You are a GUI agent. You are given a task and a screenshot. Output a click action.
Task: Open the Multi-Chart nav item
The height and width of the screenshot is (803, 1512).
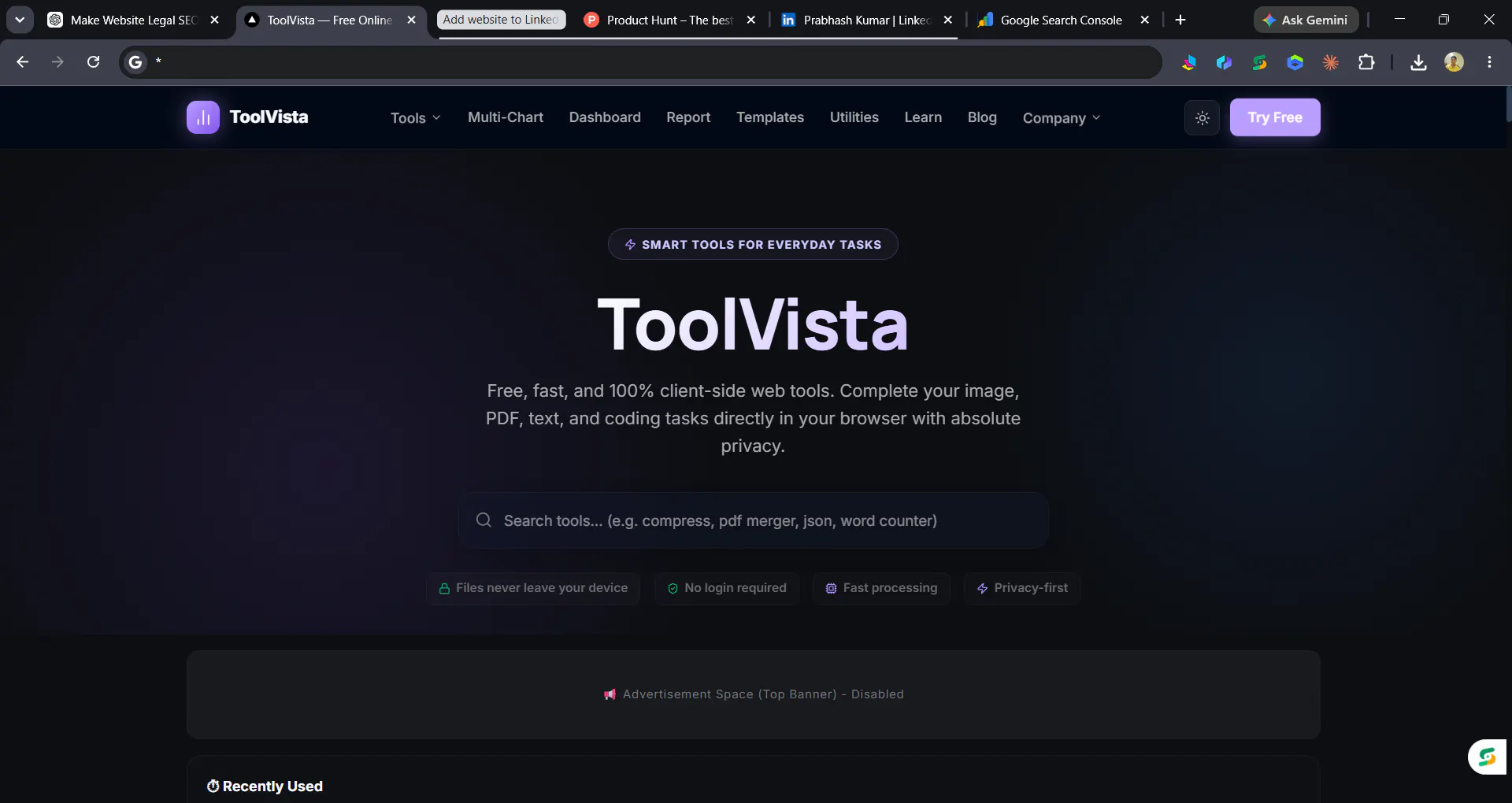click(506, 117)
